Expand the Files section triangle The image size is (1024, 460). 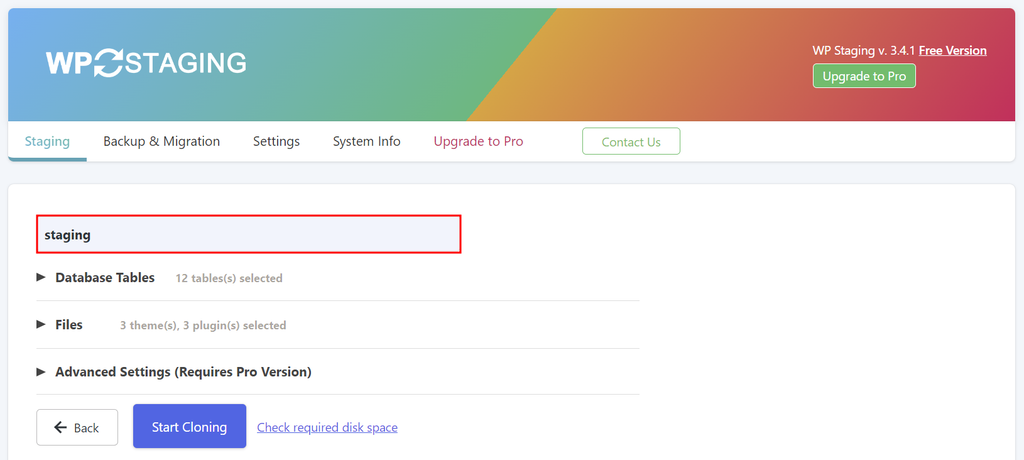pyautogui.click(x=41, y=324)
